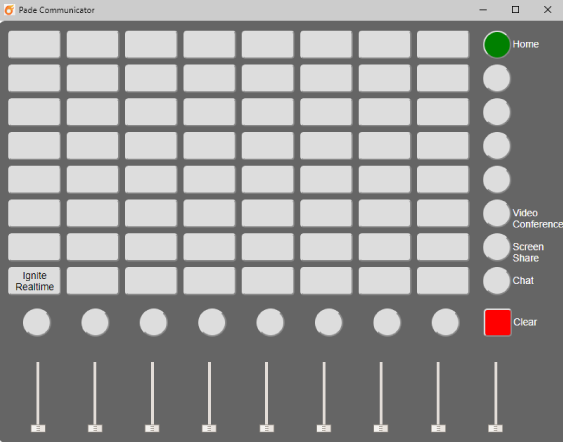Click the slider handle below the Clear button
The height and width of the screenshot is (442, 563).
[495, 428]
